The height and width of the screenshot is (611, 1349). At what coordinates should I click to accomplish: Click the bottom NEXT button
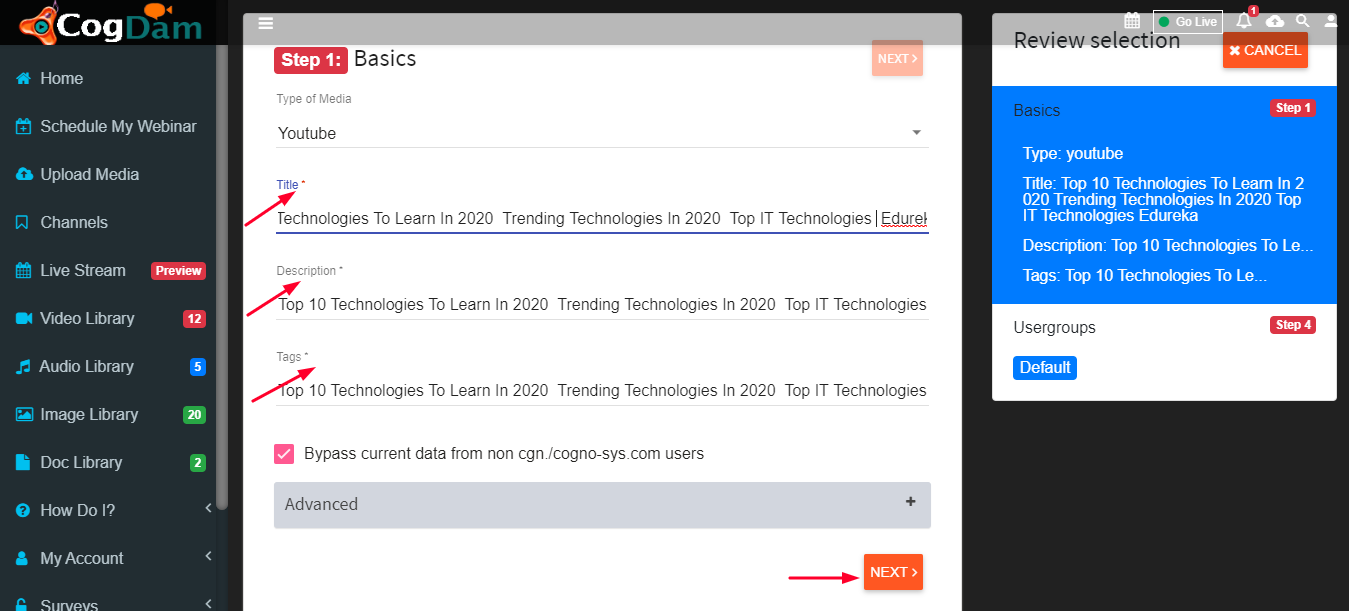click(893, 572)
